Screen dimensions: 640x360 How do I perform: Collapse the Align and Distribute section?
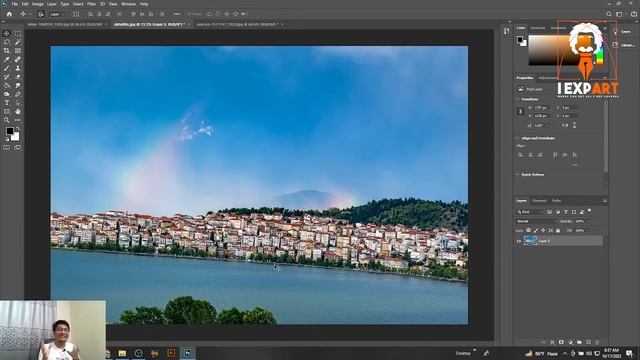pyautogui.click(x=518, y=138)
